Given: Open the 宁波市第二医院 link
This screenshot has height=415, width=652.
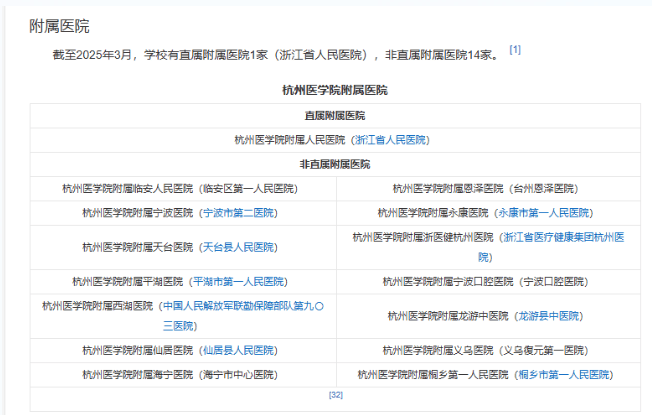Looking at the screenshot, I should [238, 213].
